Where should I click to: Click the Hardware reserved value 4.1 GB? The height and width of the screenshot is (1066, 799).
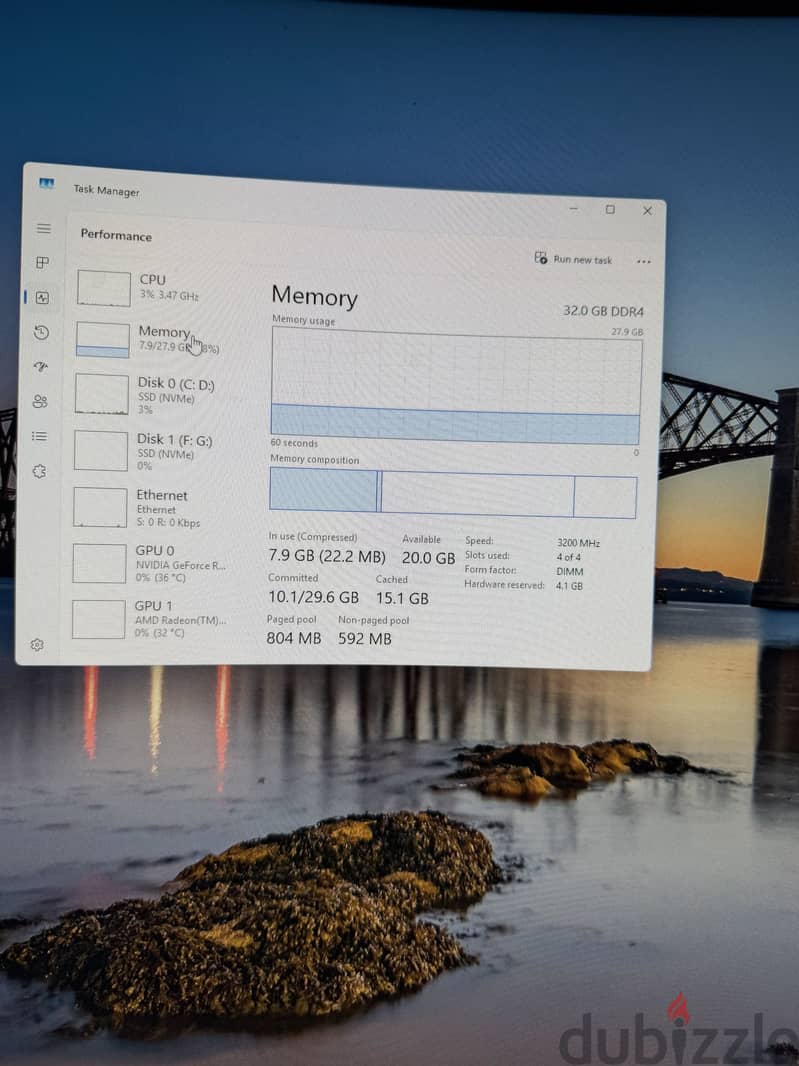pos(570,585)
